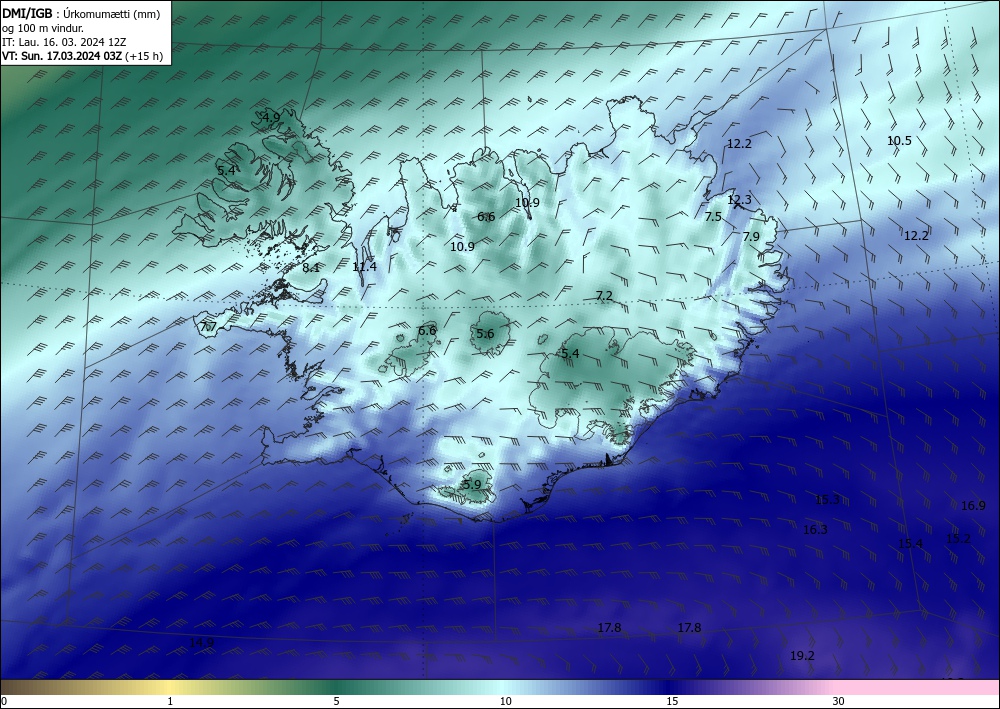The width and height of the screenshot is (1000, 709).
Task: Click the 19.2 value label
Action: 802,655
